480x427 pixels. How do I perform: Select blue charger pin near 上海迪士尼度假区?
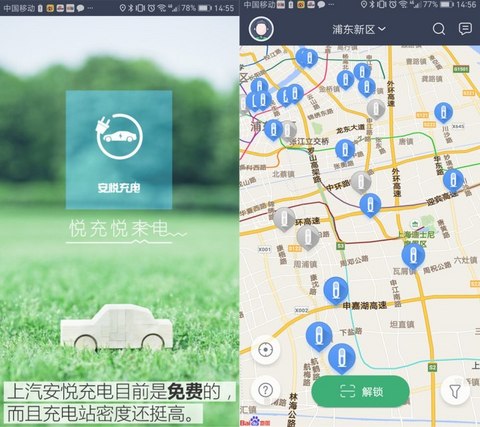[x=413, y=256]
